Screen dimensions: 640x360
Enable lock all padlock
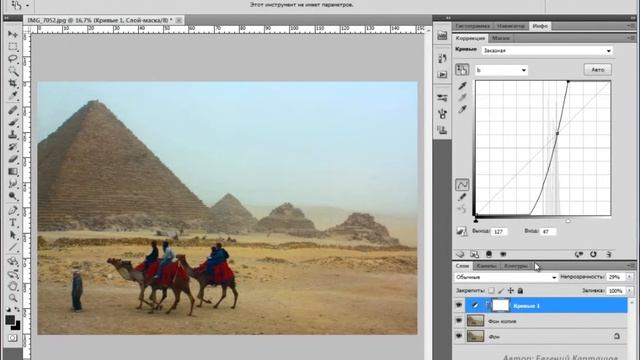520,291
